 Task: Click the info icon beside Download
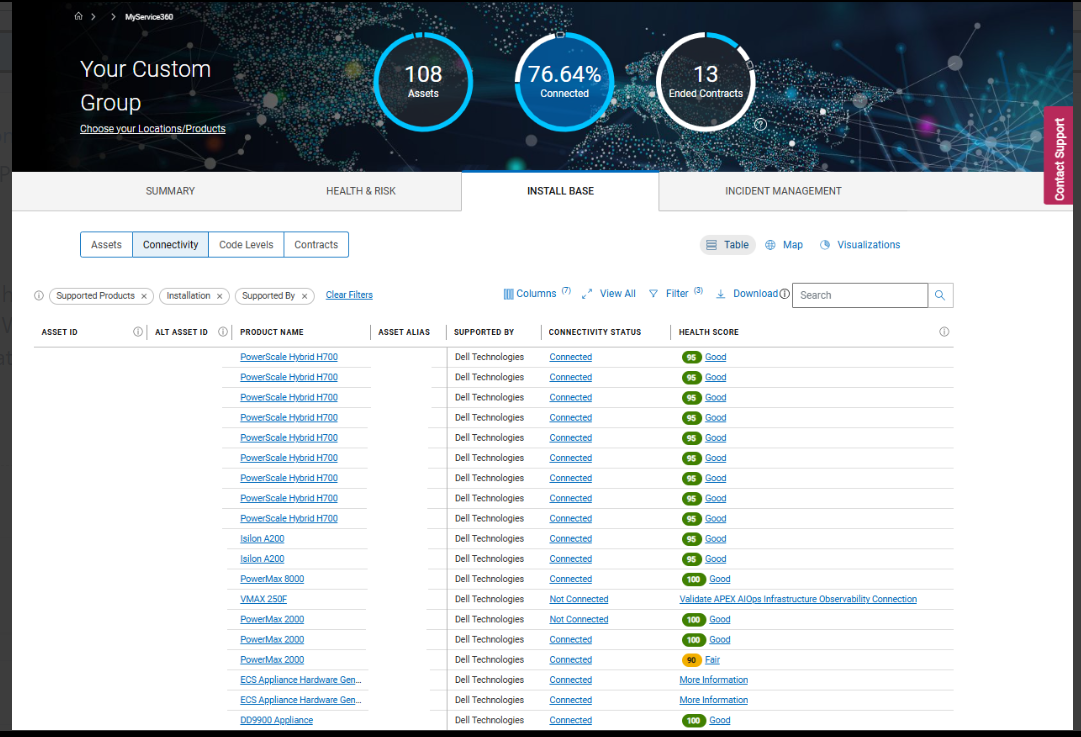click(785, 294)
